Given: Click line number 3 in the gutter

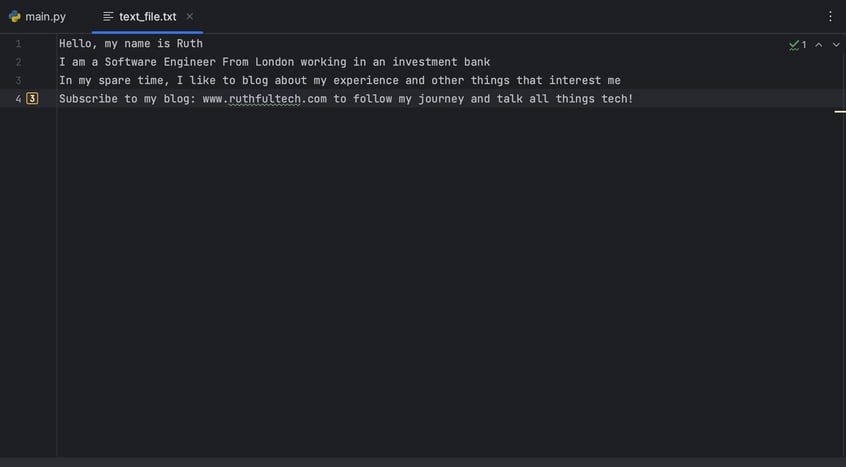Looking at the screenshot, I should click(18, 80).
